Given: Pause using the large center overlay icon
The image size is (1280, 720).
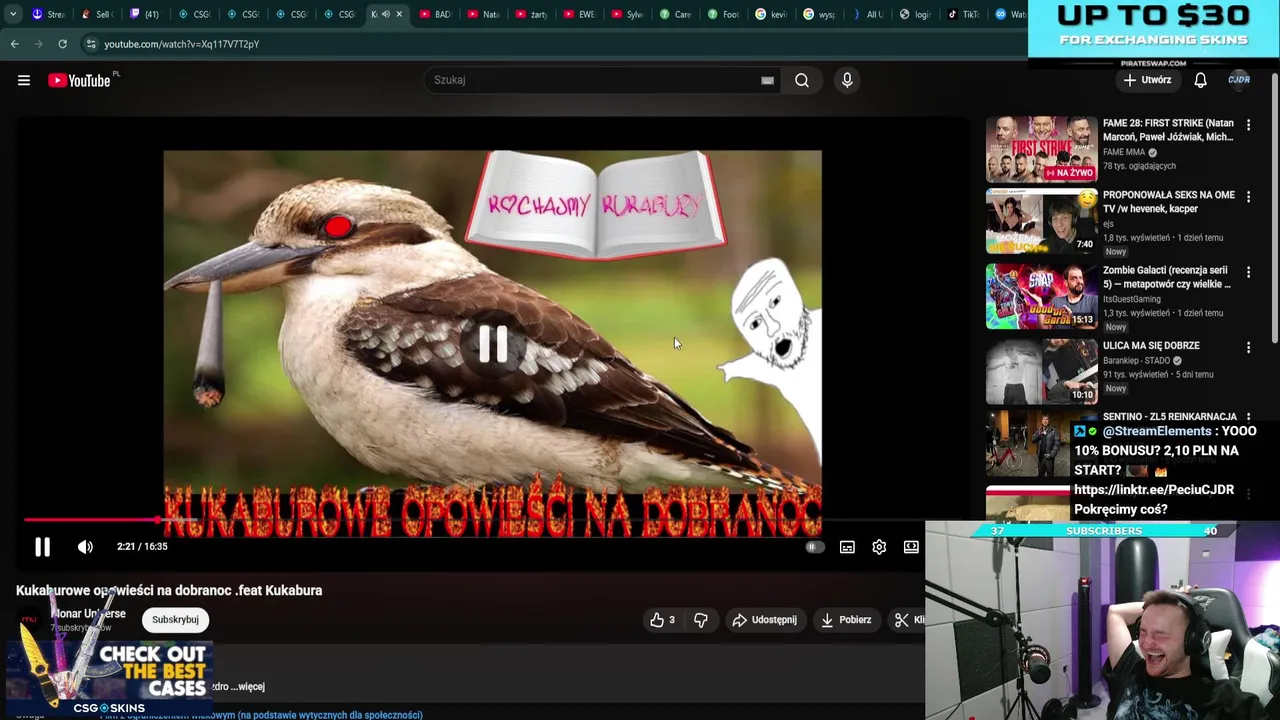Looking at the screenshot, I should point(493,343).
